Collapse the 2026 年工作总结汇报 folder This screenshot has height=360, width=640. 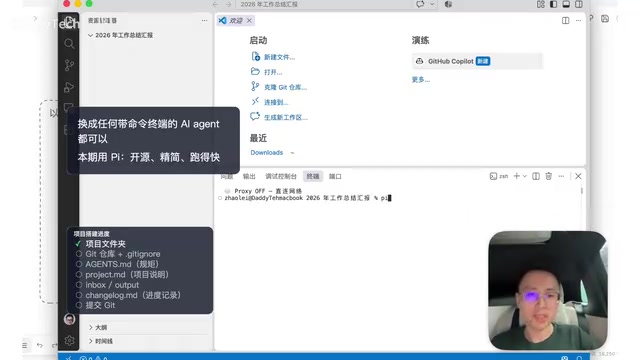pos(120,35)
